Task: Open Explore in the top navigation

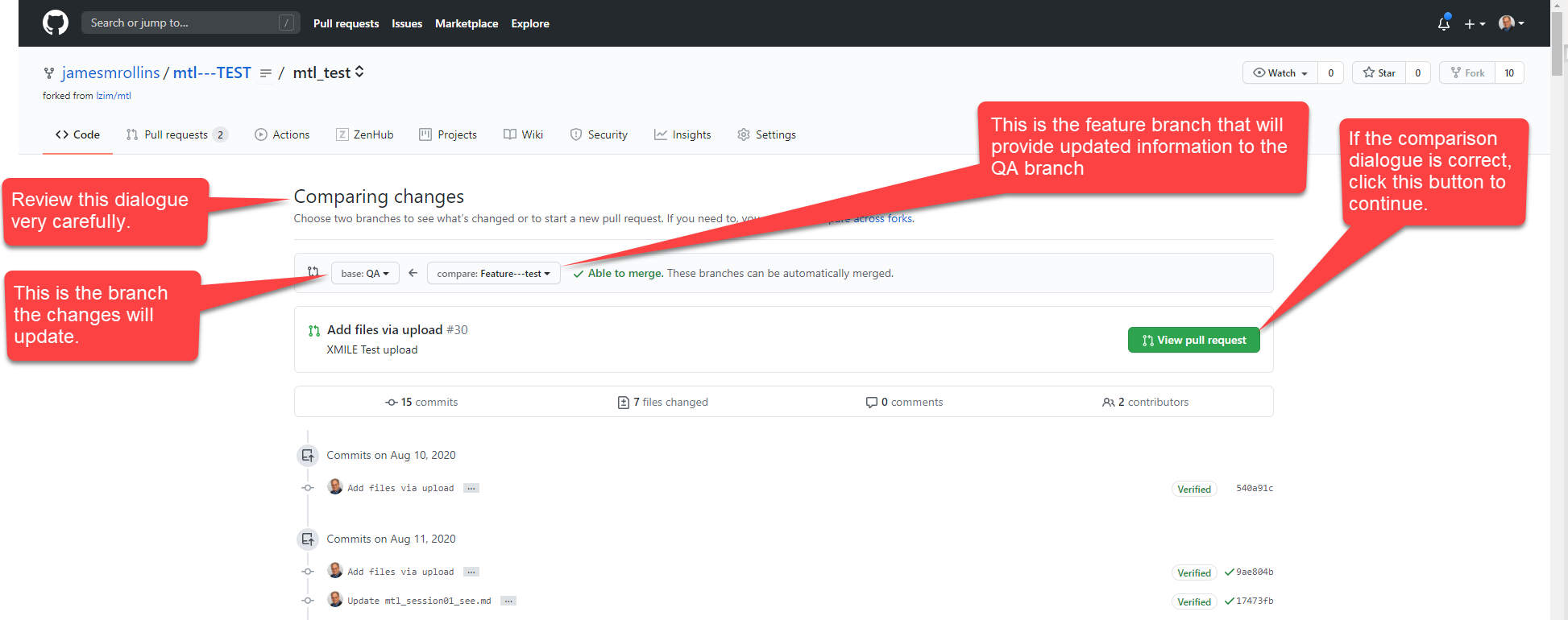Action: [530, 23]
